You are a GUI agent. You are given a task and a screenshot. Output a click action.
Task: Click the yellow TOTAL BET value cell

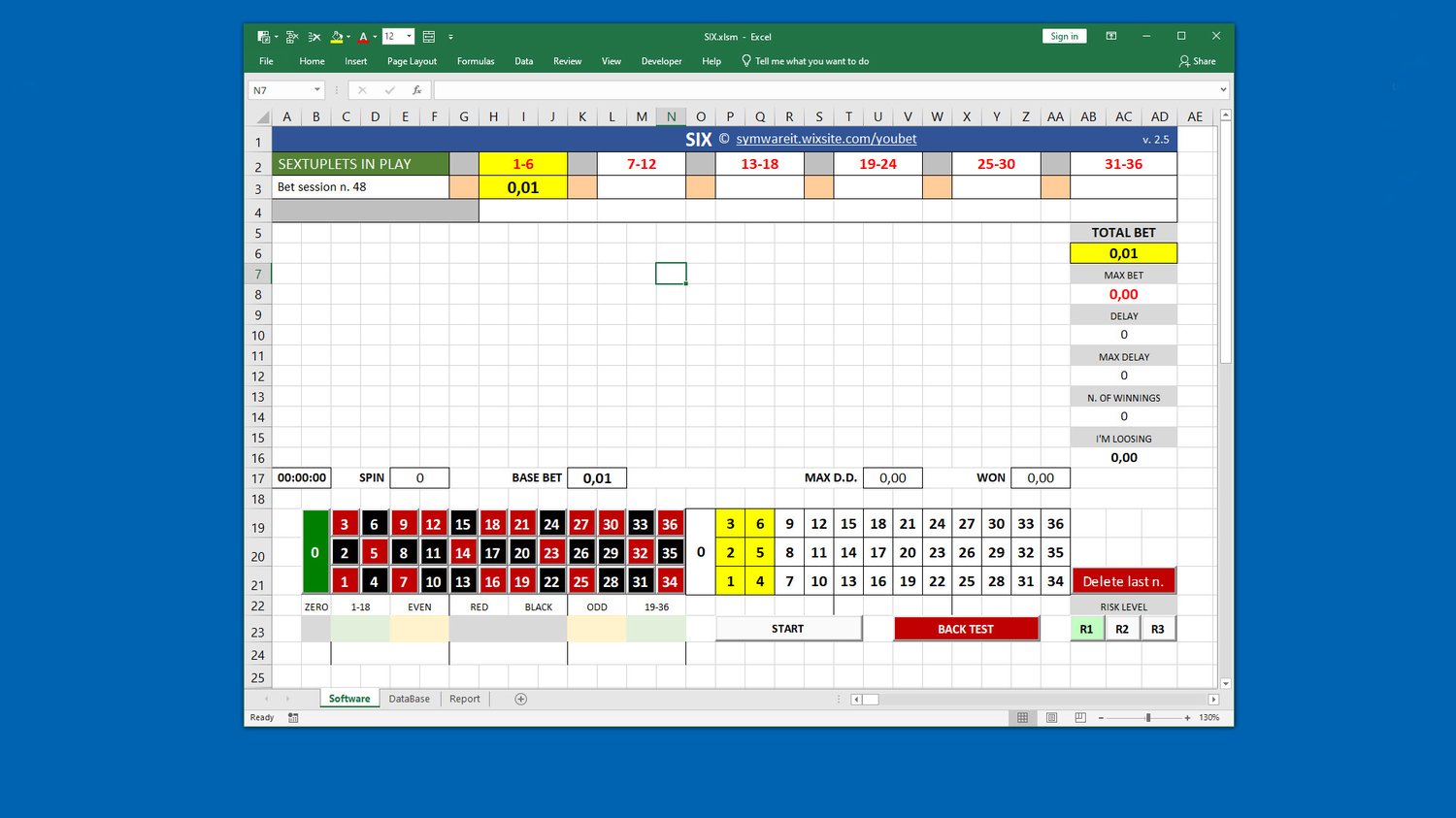(x=1123, y=253)
